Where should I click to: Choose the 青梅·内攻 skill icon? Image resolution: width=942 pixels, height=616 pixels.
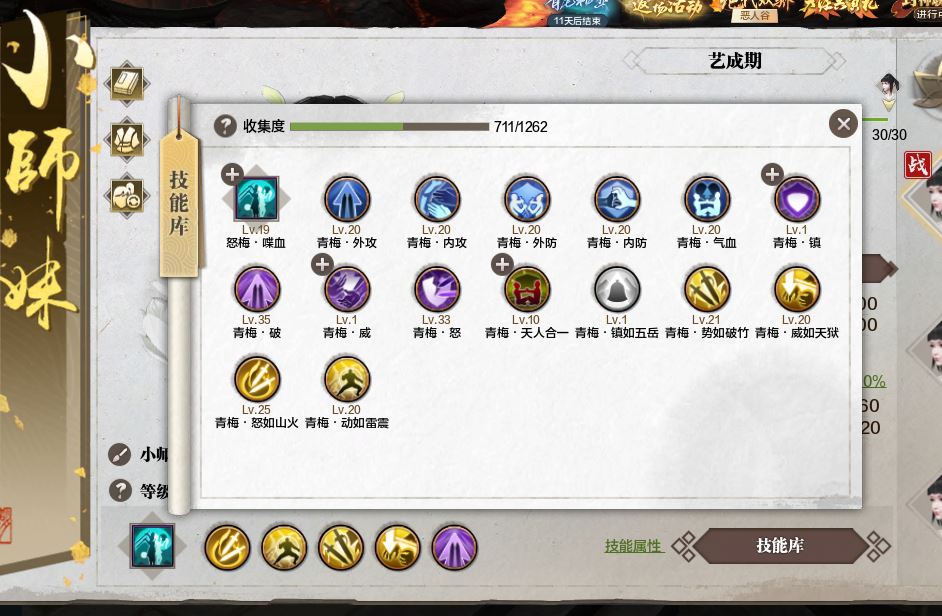437,199
